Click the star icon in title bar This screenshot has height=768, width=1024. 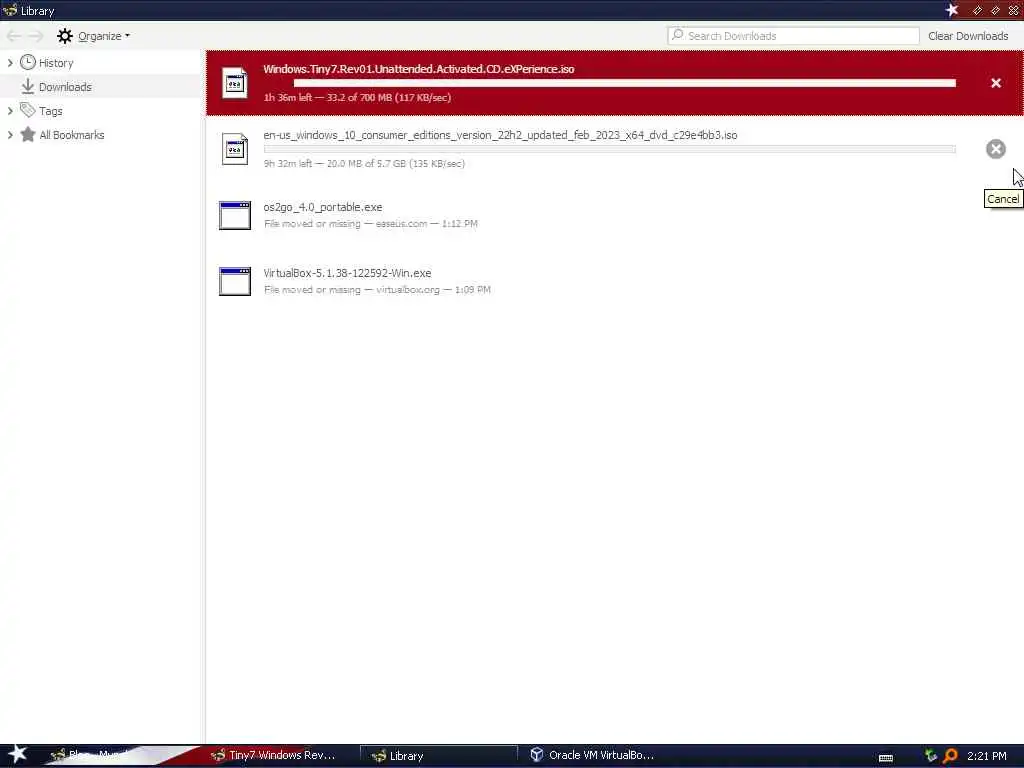[952, 10]
